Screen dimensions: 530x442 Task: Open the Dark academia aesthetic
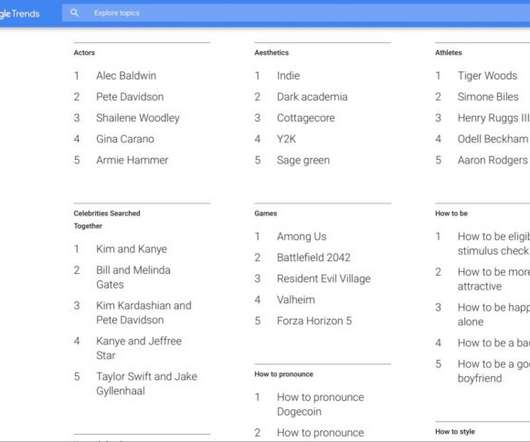pos(312,97)
